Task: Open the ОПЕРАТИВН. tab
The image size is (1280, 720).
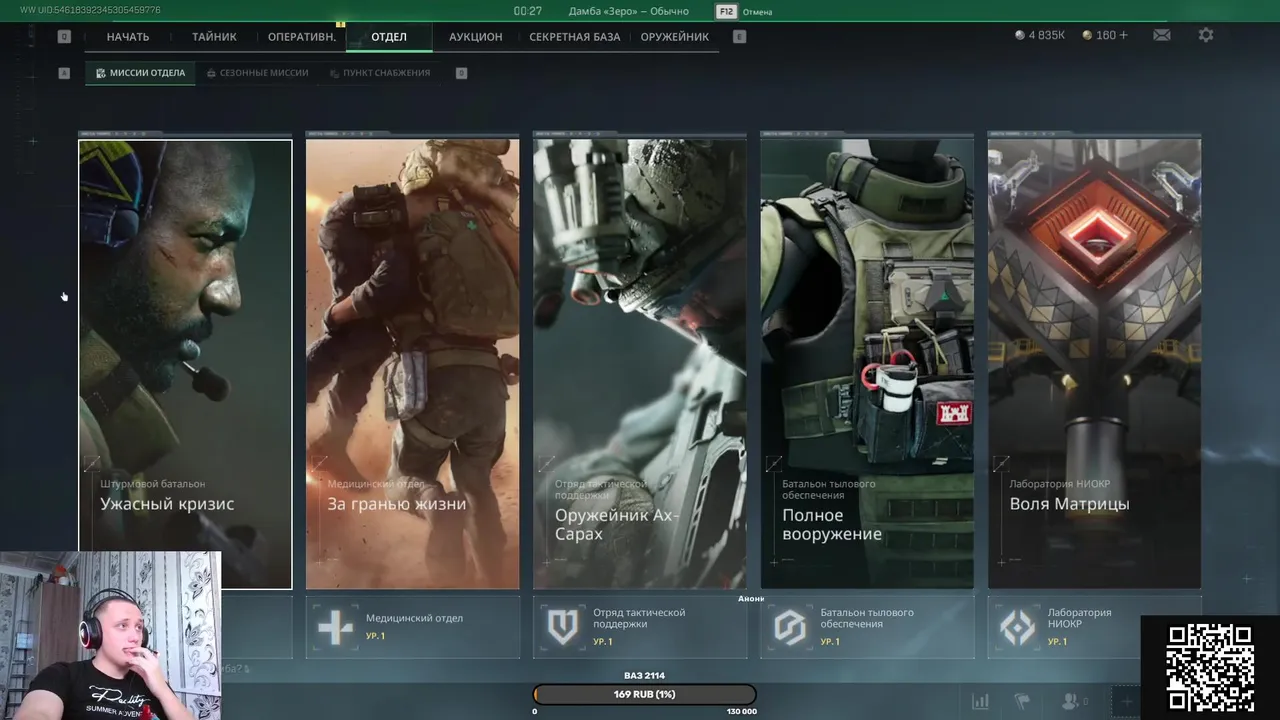Action: pyautogui.click(x=302, y=37)
